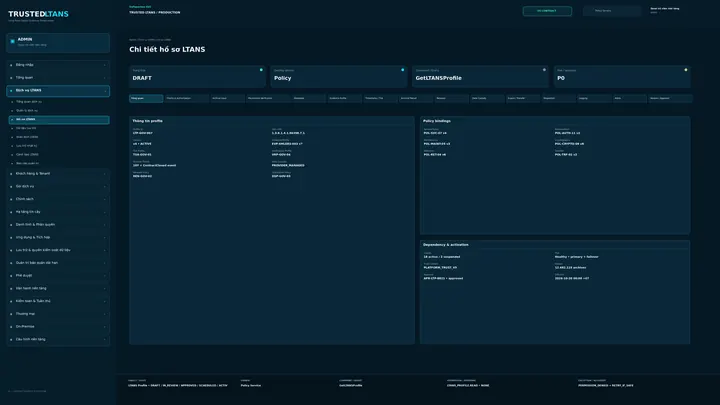Switch to the Renewal tab
Image resolution: width=720 pixels, height=405 pixels.
pyautogui.click(x=452, y=98)
